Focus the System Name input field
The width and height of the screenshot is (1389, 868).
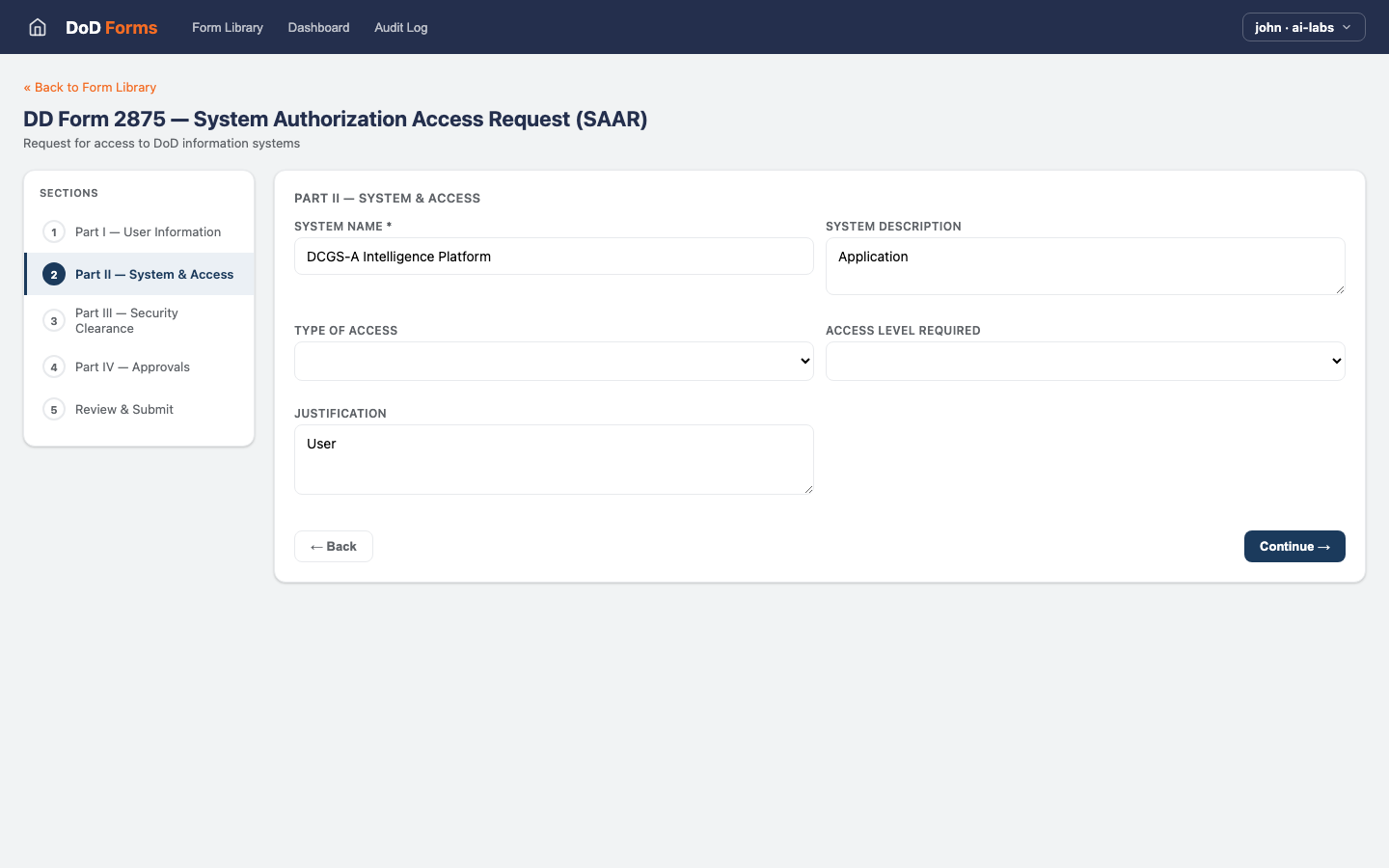pos(554,257)
